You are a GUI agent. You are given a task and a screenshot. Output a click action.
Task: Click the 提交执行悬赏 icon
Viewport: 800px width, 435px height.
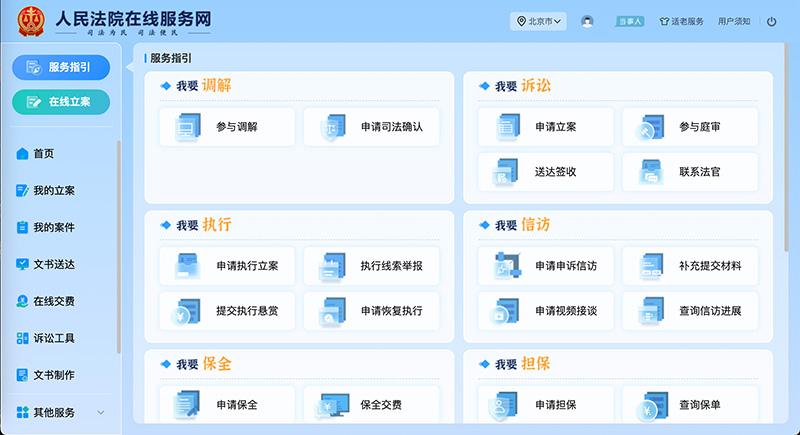click(x=188, y=311)
